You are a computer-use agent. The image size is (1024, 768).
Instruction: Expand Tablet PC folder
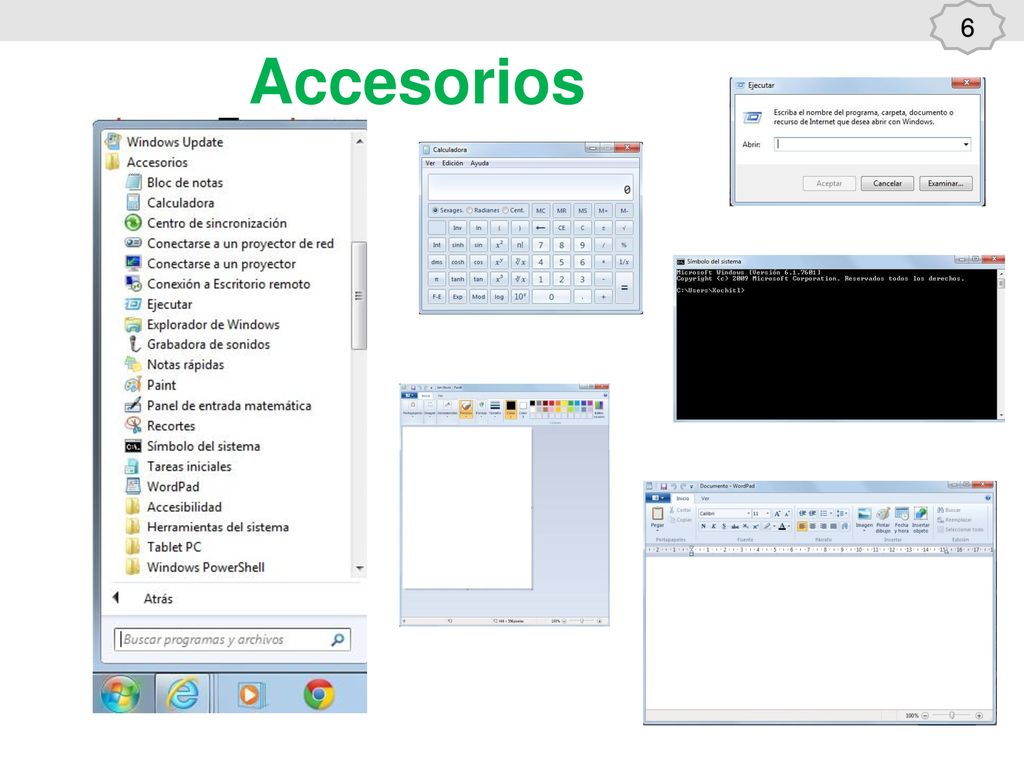point(163,547)
